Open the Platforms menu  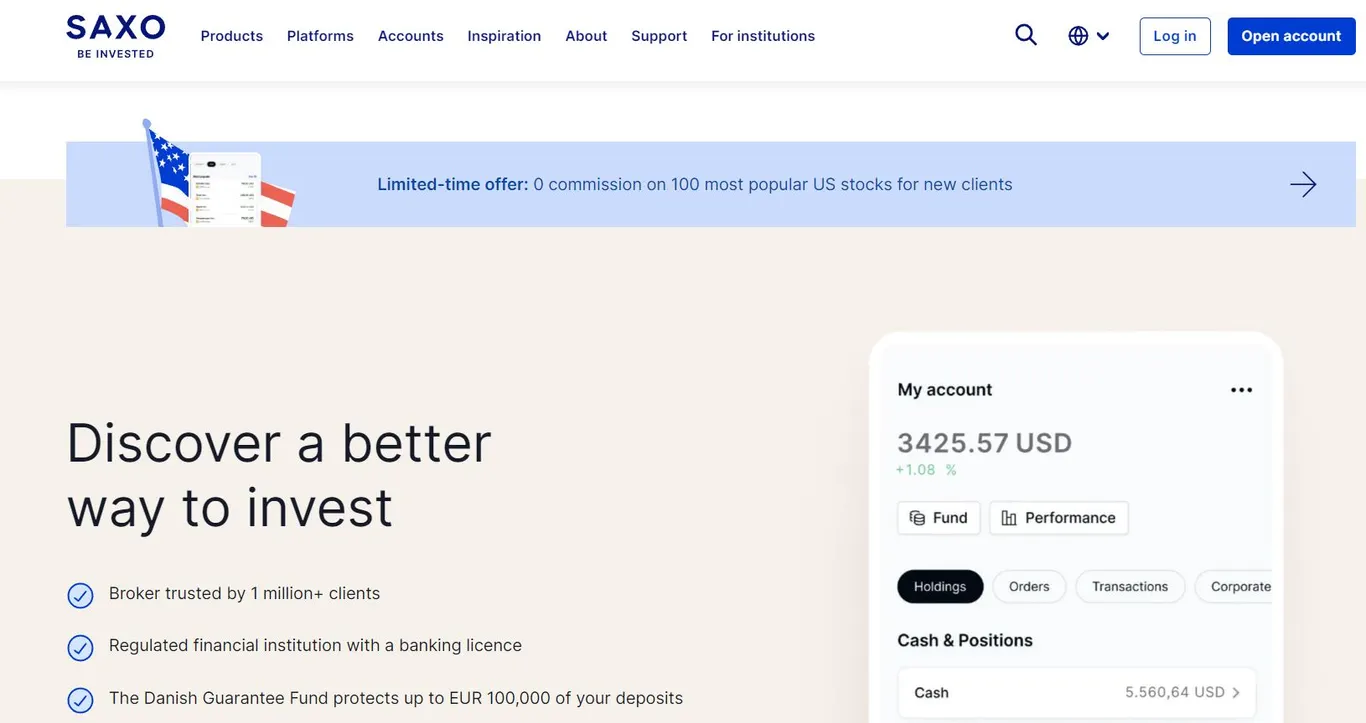point(320,36)
